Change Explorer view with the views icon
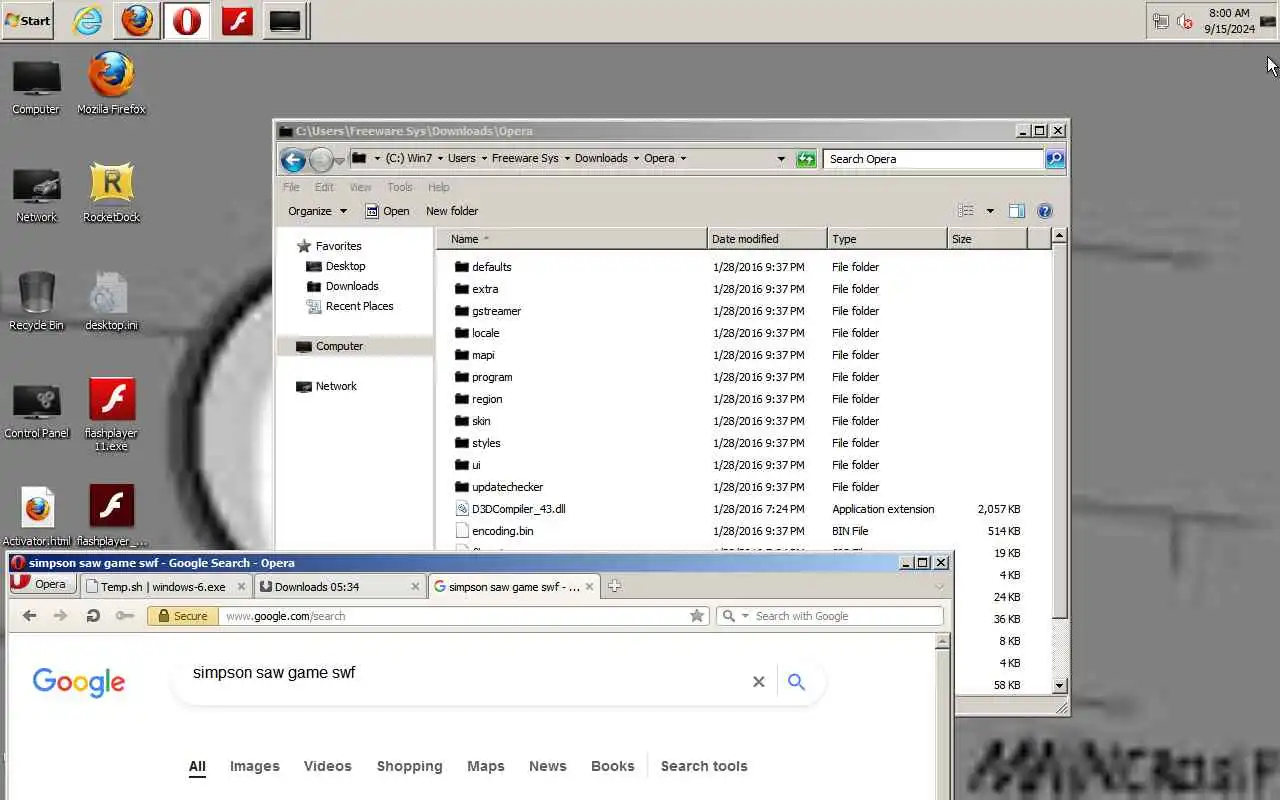 pos(966,211)
